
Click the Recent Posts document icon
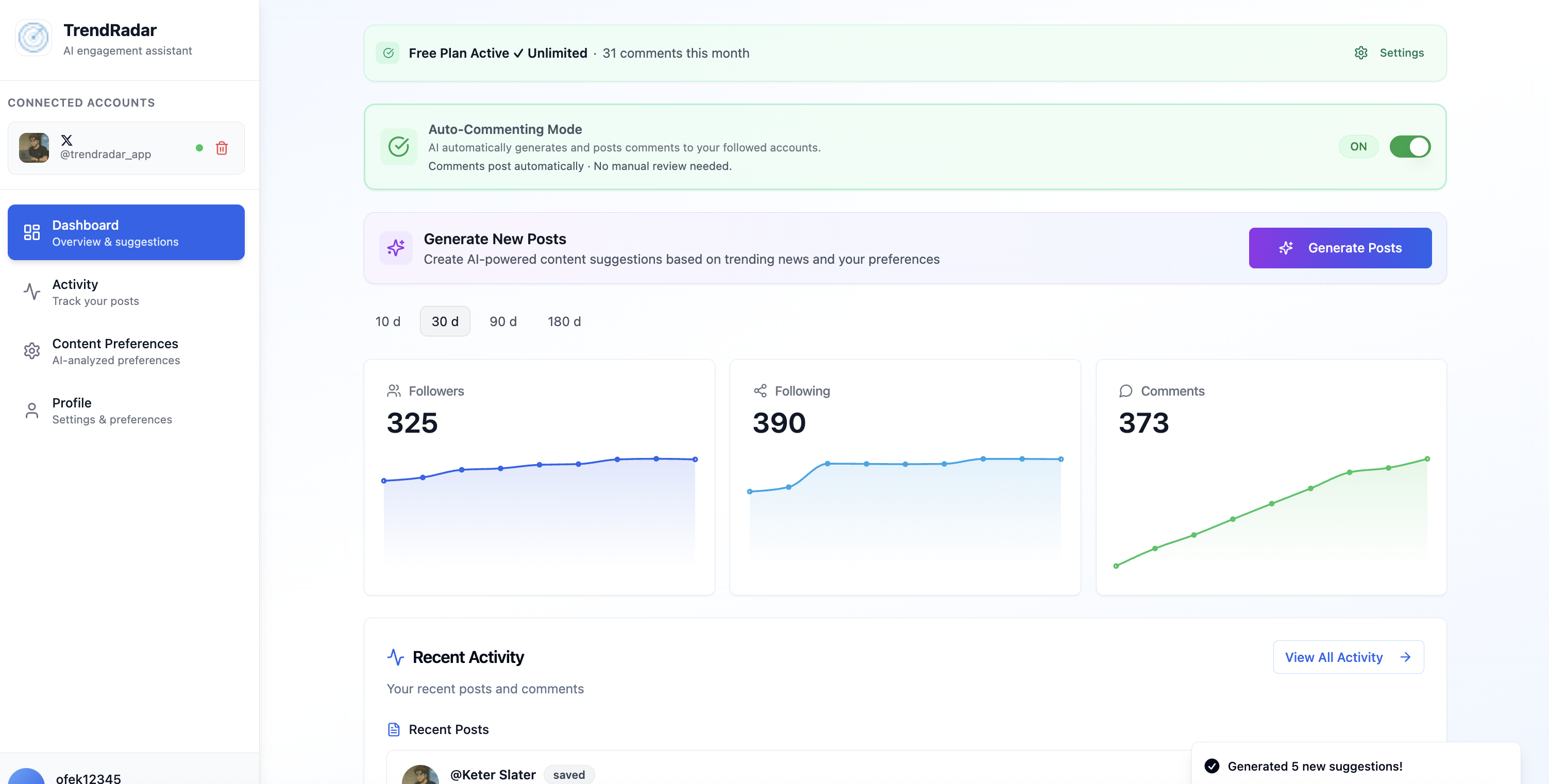tap(394, 729)
